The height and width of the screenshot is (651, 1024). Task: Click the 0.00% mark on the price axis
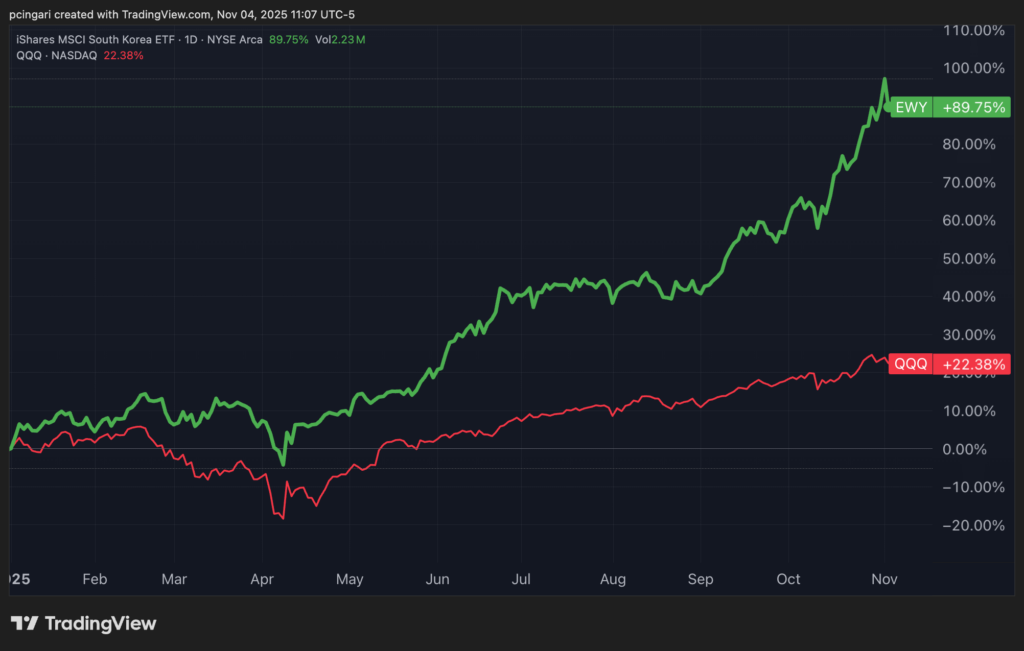click(972, 449)
